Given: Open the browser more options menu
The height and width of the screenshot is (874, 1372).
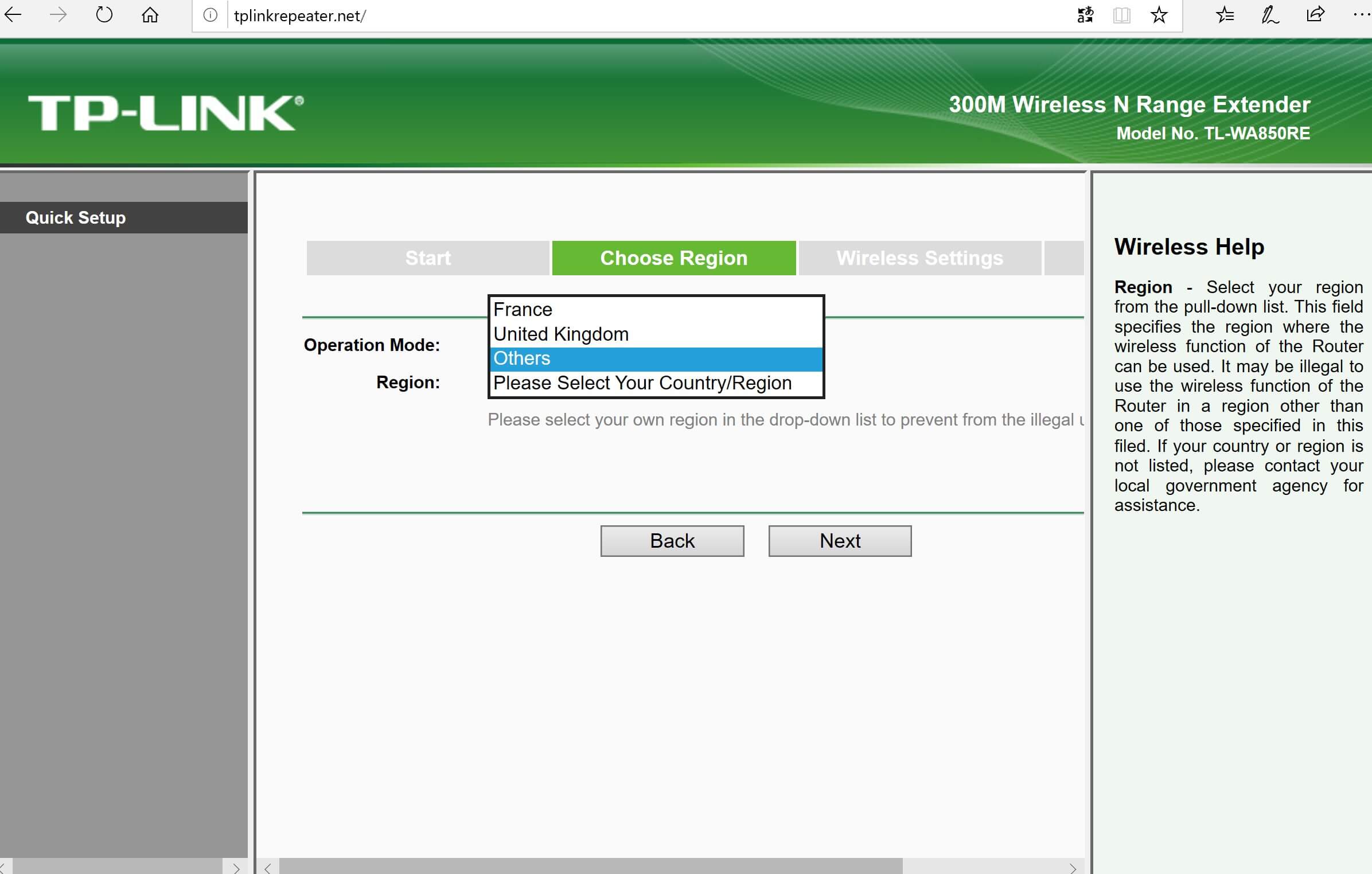Looking at the screenshot, I should [1361, 15].
